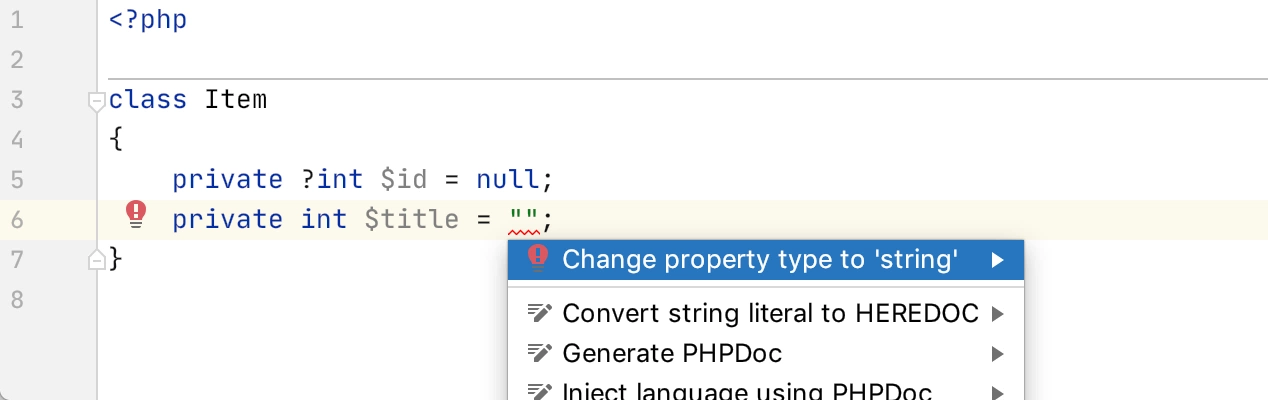Image resolution: width=1268 pixels, height=400 pixels.
Task: Place cursor on the <?php tag
Action: pyautogui.click(x=148, y=20)
